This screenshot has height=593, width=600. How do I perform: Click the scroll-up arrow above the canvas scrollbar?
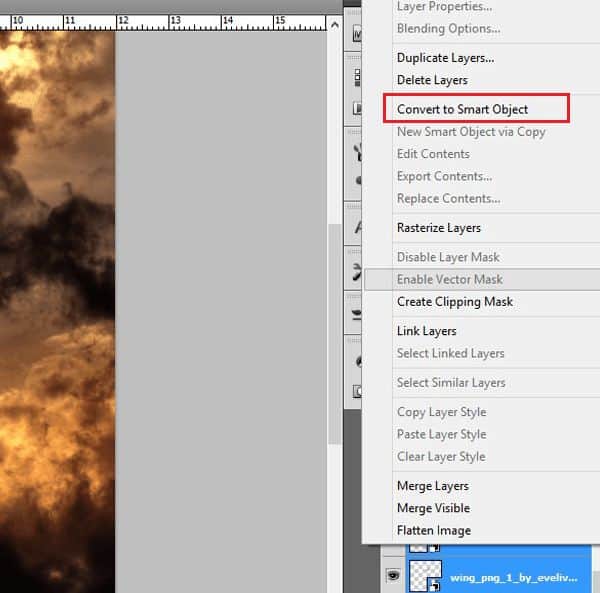point(334,22)
